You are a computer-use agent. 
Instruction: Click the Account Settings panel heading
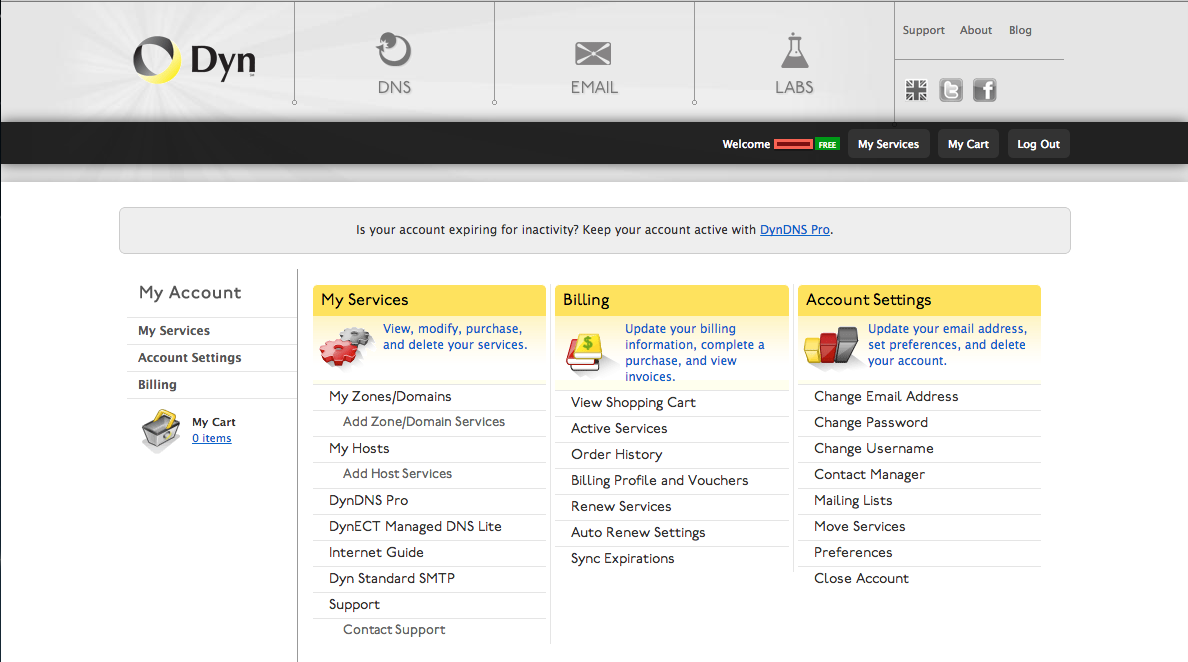[868, 300]
